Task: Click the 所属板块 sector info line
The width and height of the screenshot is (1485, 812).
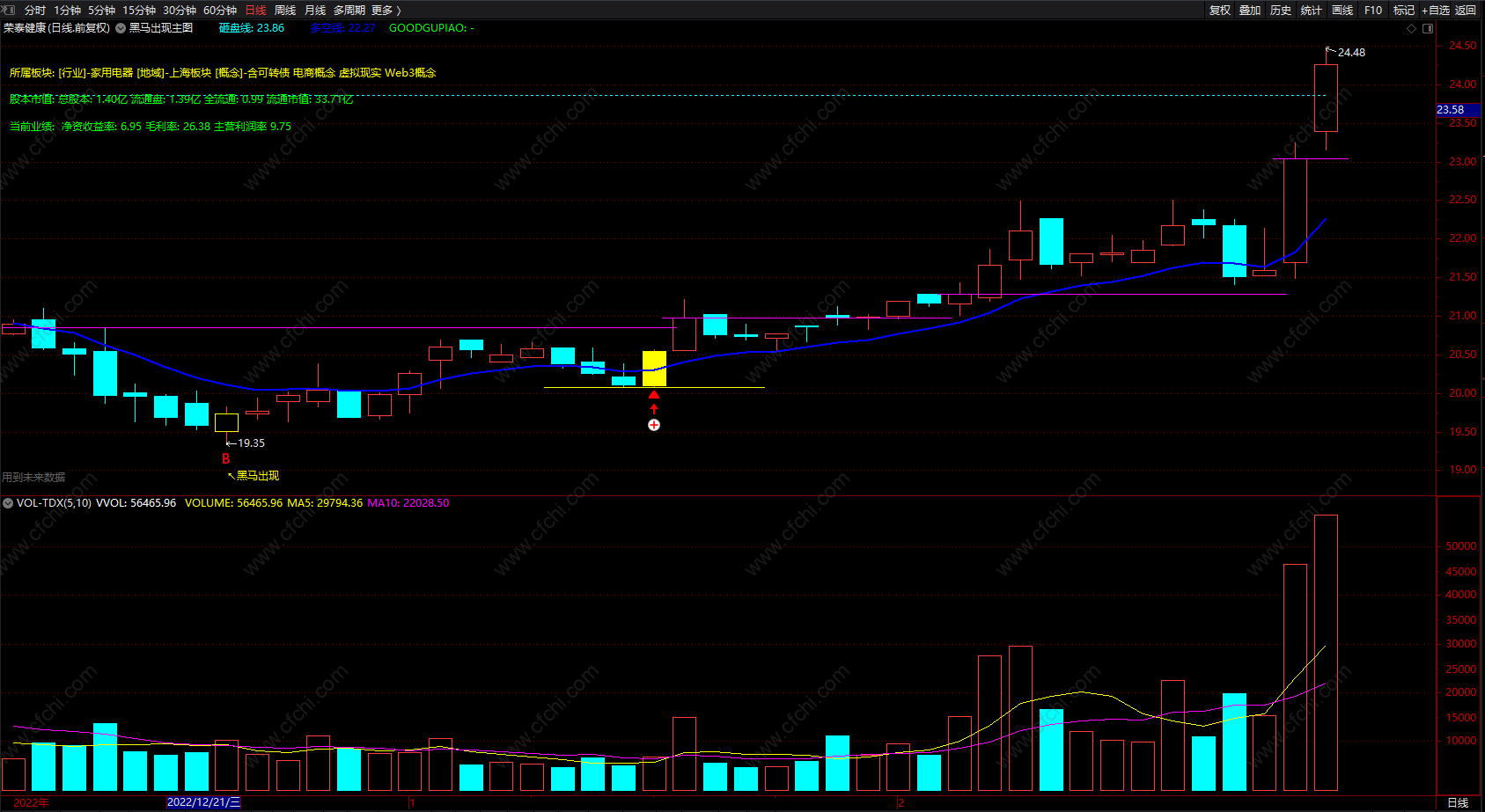Action: point(223,73)
